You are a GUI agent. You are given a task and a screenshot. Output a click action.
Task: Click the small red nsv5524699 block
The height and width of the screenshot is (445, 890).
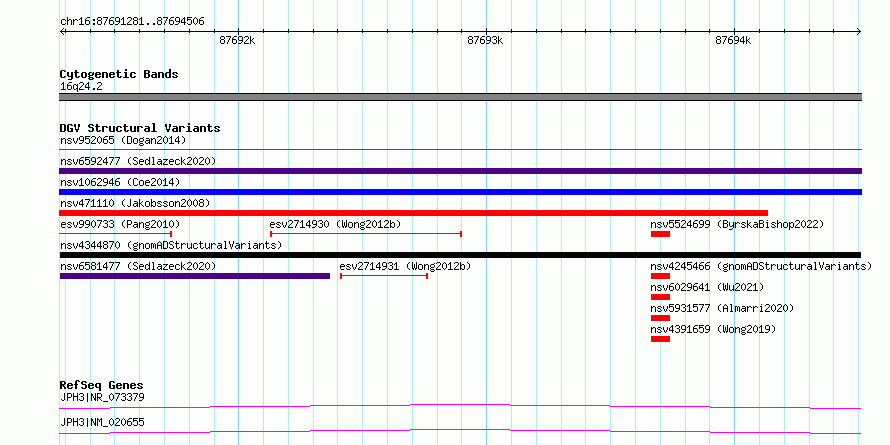[660, 234]
